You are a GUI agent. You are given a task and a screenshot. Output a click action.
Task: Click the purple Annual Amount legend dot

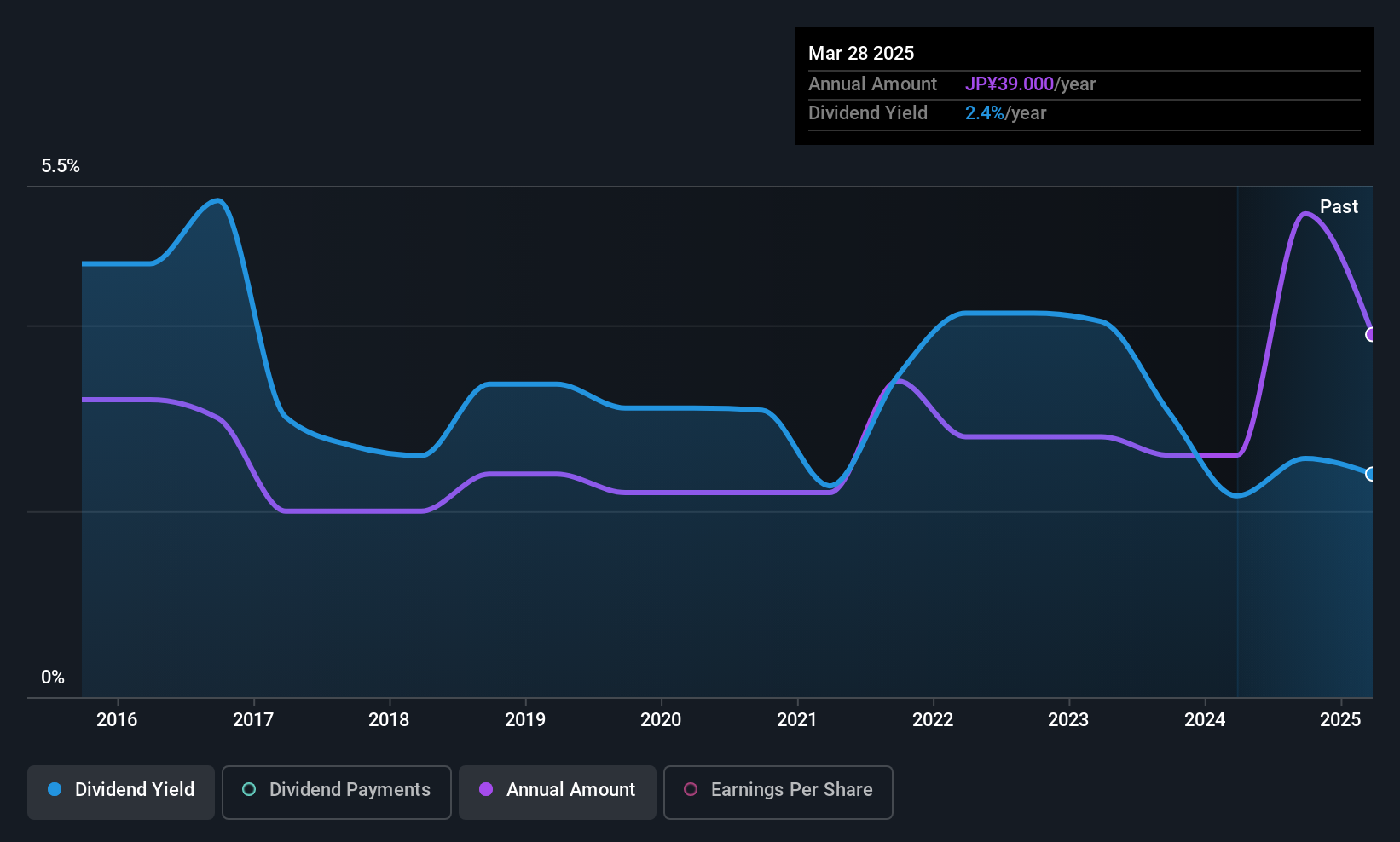(x=486, y=790)
